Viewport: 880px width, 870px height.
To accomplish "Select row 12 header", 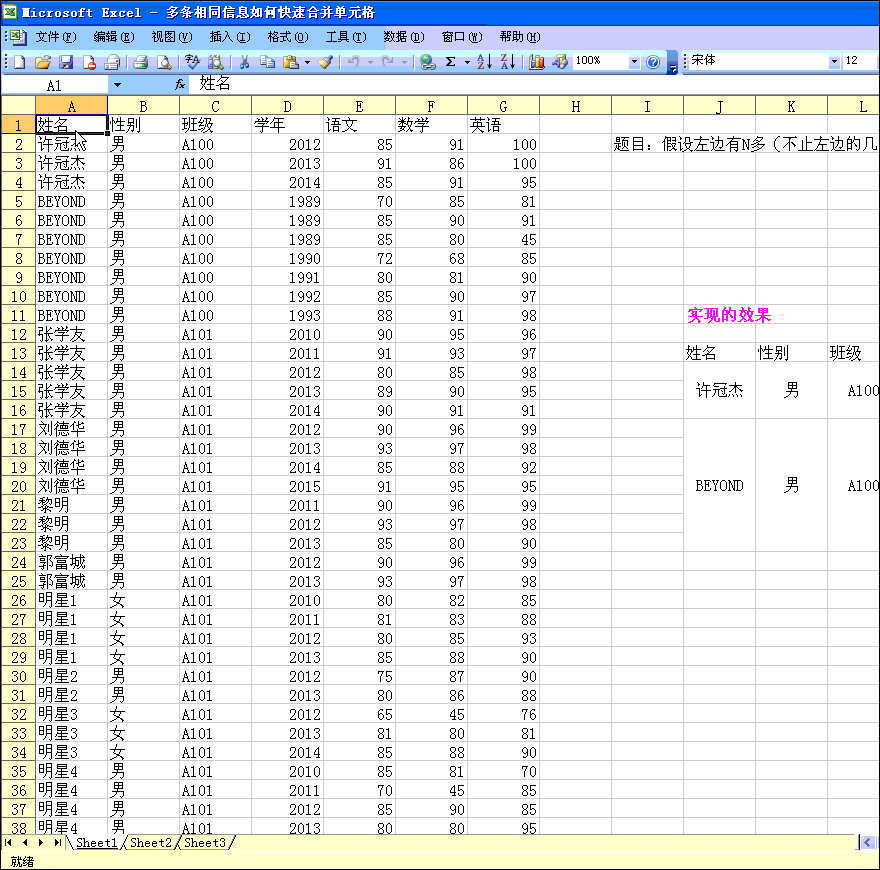I will [x=18, y=334].
